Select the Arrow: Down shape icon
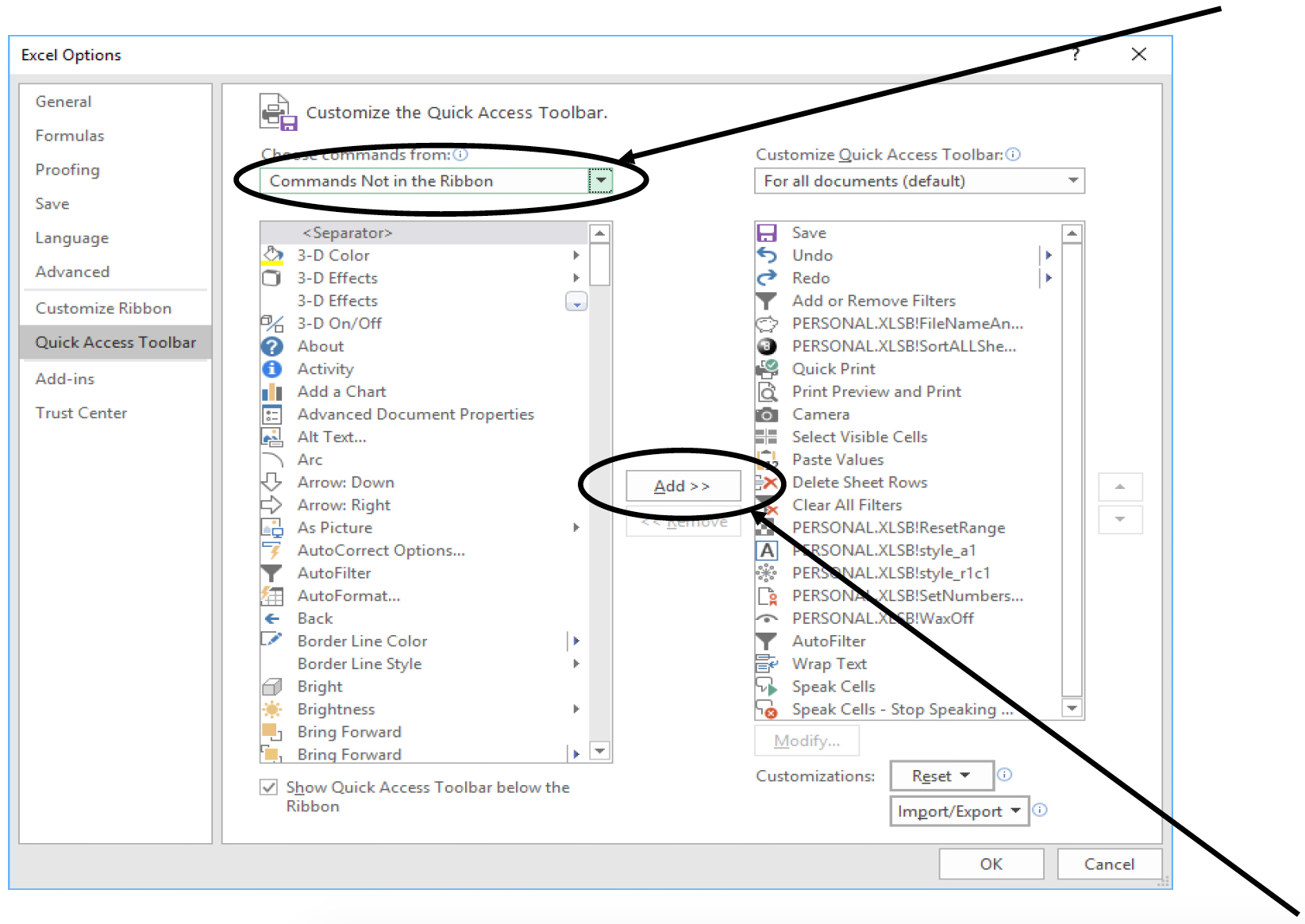The width and height of the screenshot is (1305, 924). (272, 482)
